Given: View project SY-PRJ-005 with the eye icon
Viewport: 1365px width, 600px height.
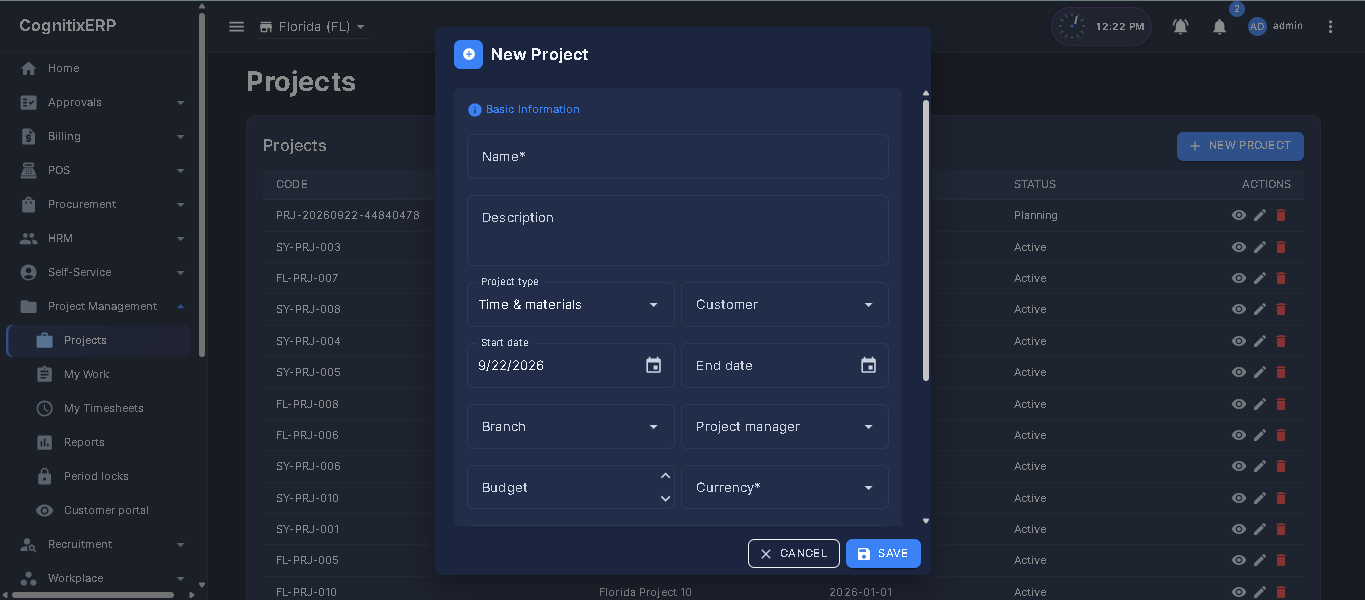Looking at the screenshot, I should [x=1239, y=372].
